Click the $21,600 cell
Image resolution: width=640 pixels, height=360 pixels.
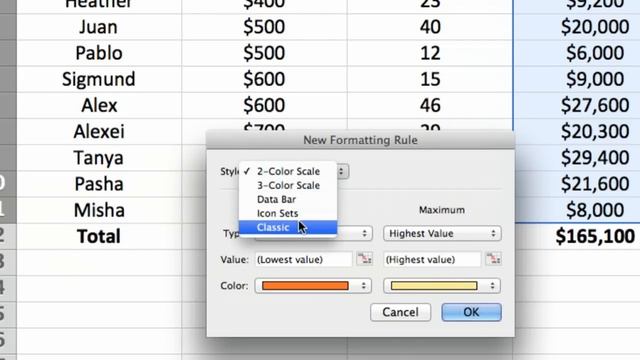point(576,184)
